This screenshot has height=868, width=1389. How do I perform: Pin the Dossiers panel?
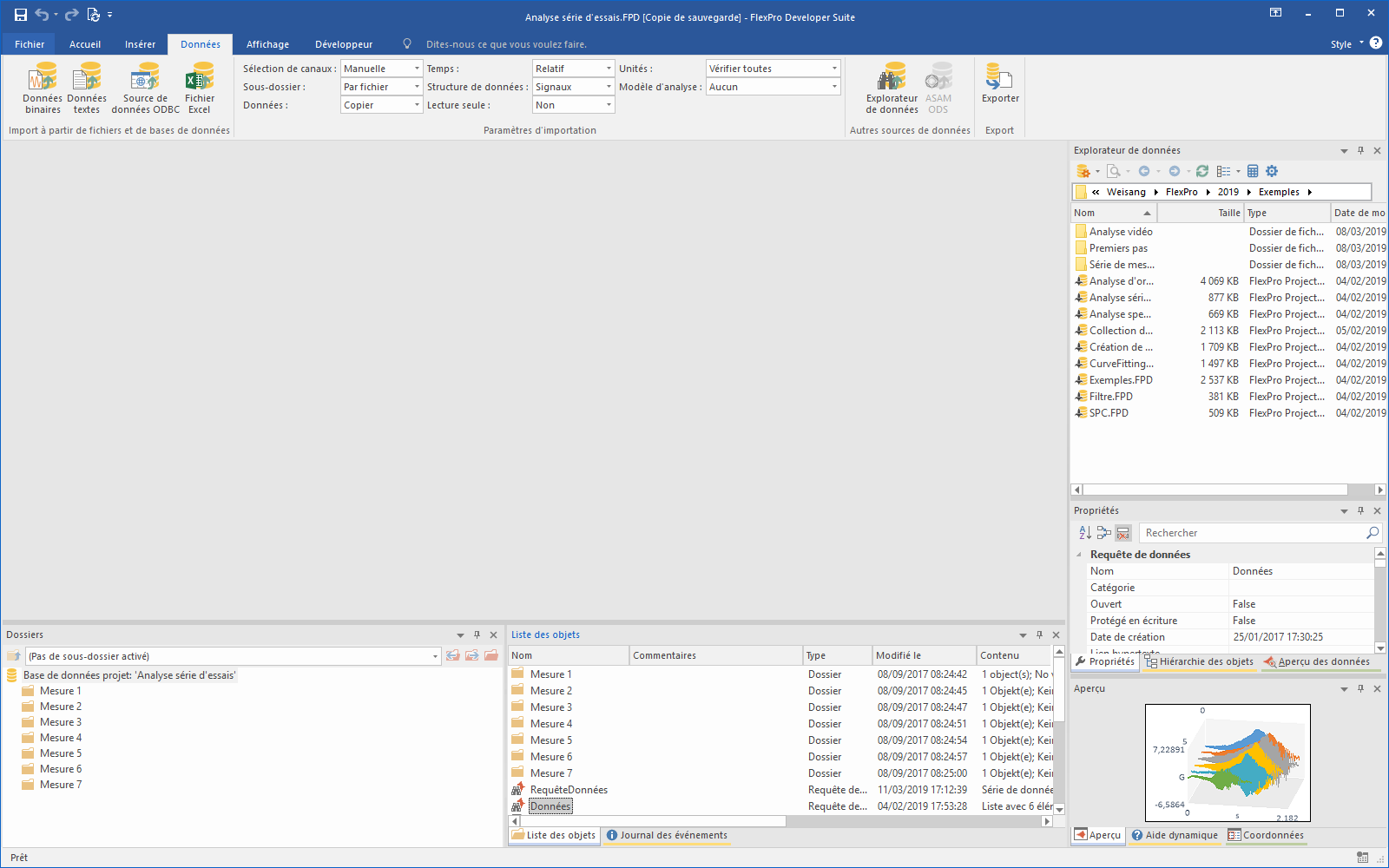click(x=477, y=635)
